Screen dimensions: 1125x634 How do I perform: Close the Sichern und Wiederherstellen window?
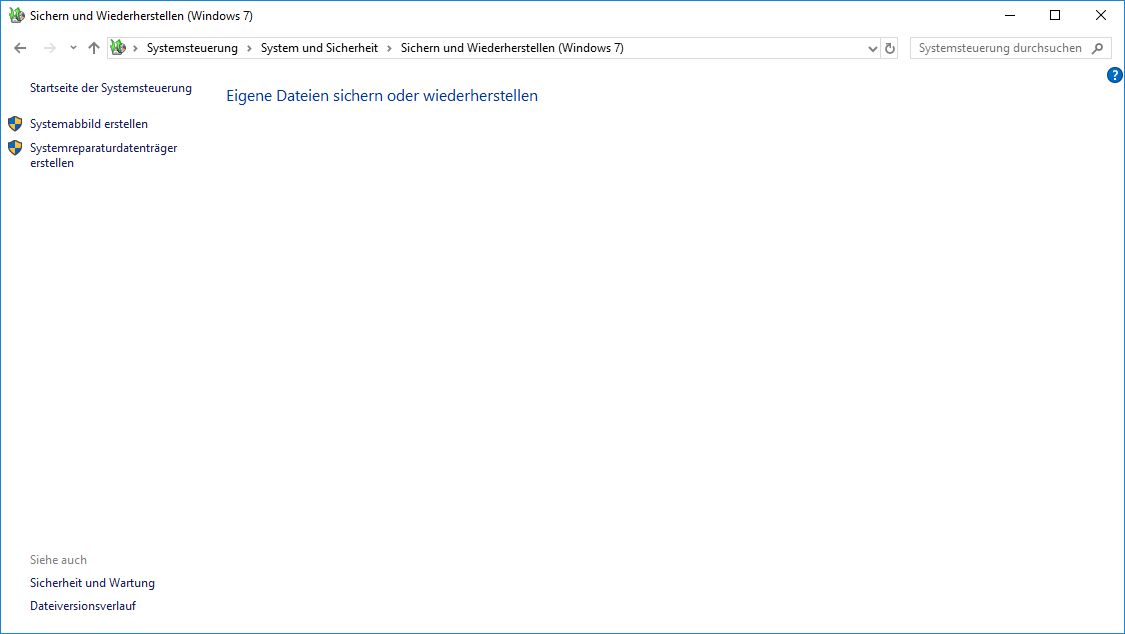pyautogui.click(x=1101, y=15)
